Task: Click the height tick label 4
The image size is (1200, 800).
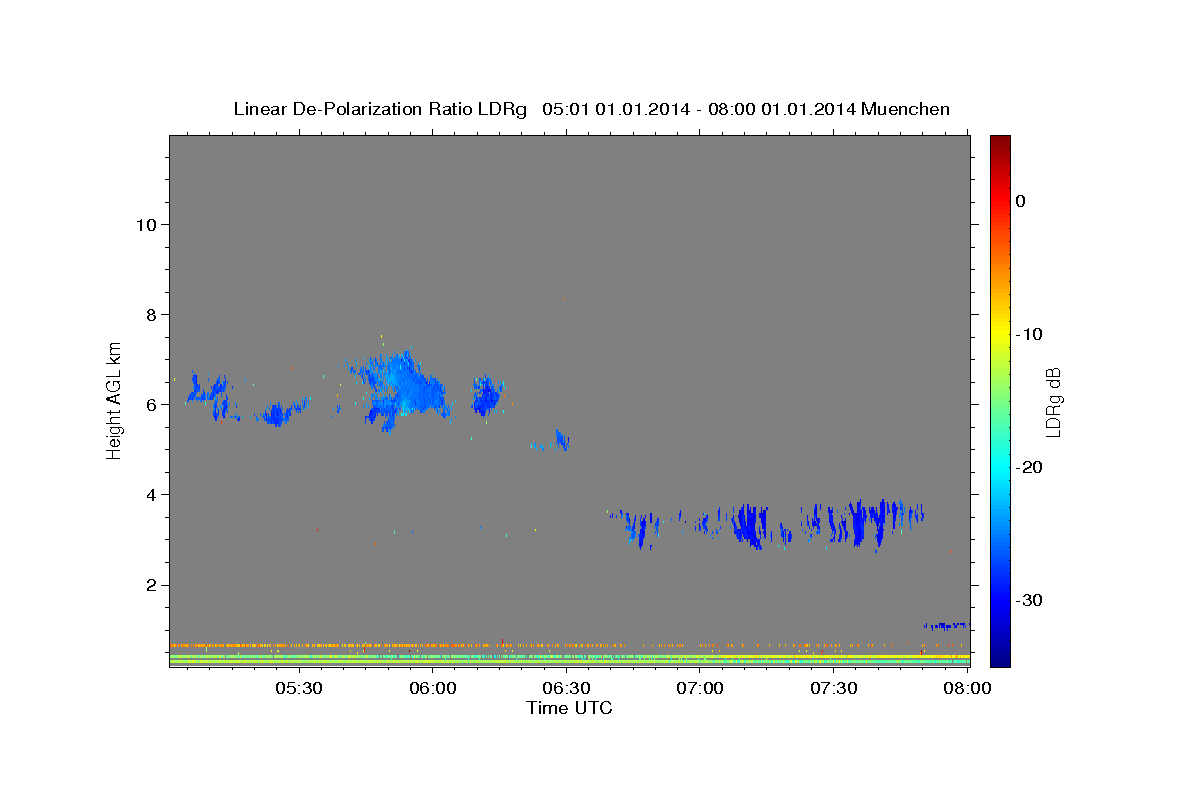Action: 149,494
